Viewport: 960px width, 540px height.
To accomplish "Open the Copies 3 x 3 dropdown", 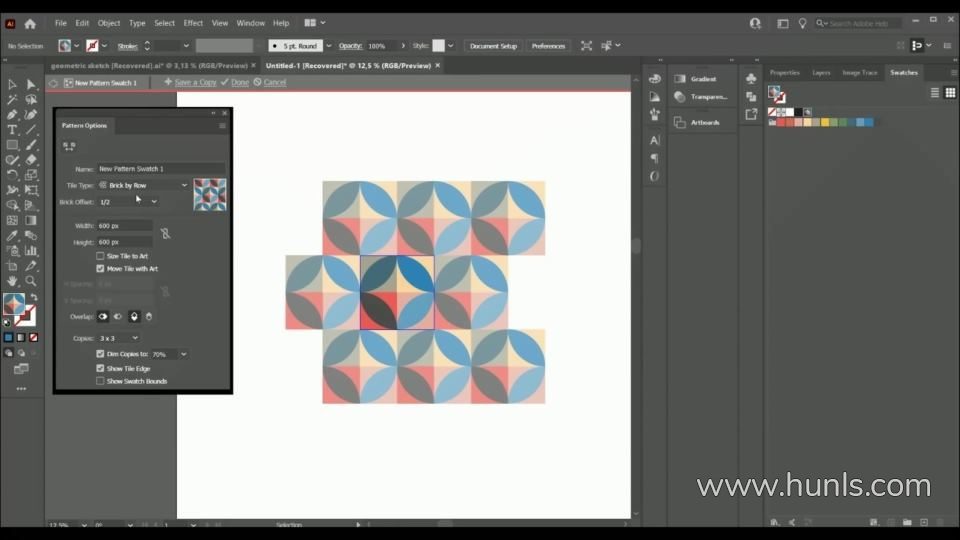I will (x=118, y=338).
